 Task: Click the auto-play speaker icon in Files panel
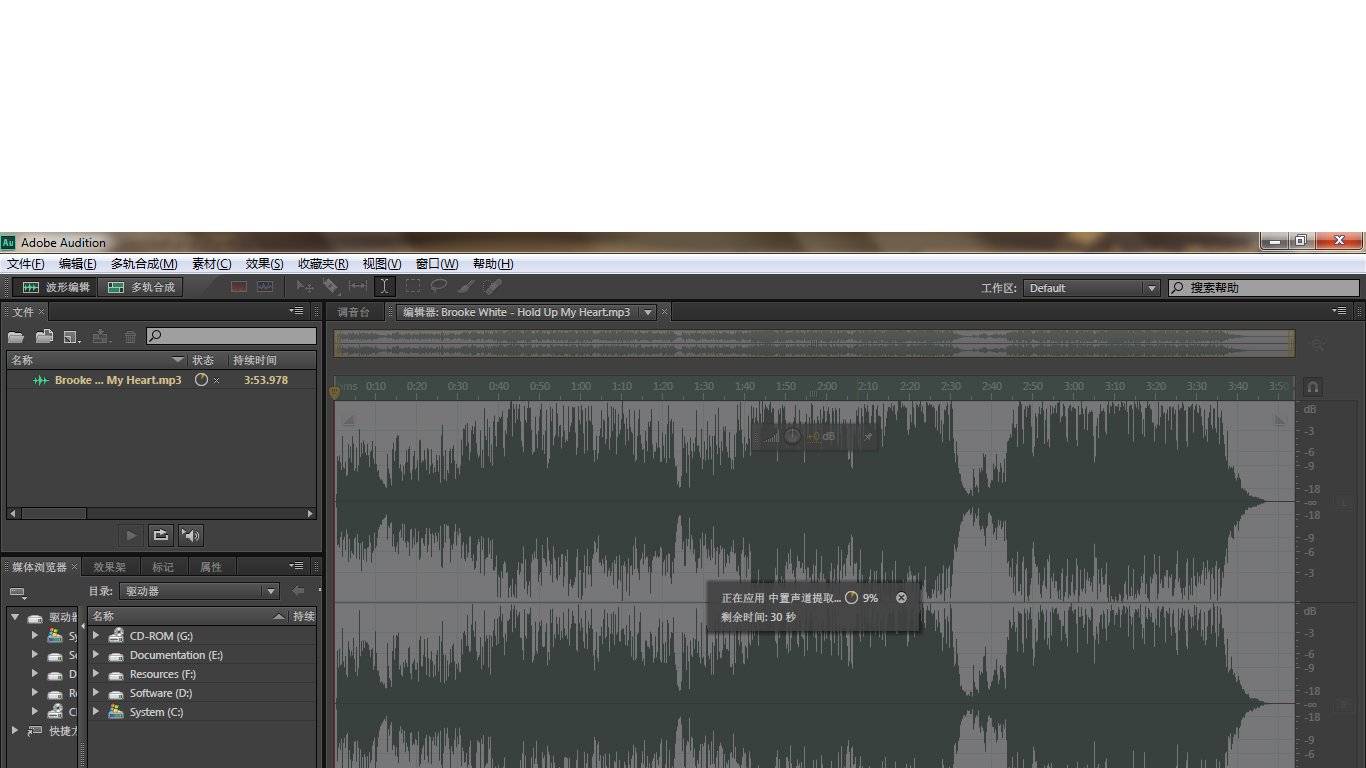coord(191,536)
